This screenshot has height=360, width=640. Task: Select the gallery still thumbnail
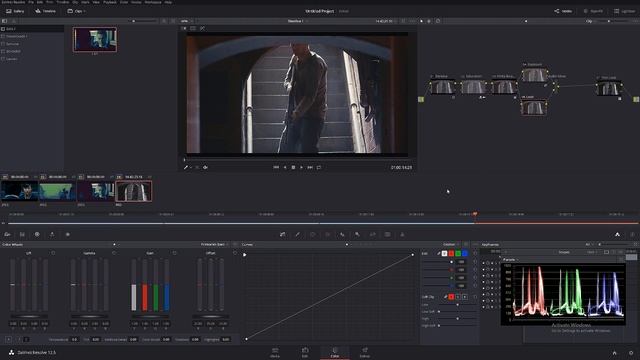coord(95,40)
